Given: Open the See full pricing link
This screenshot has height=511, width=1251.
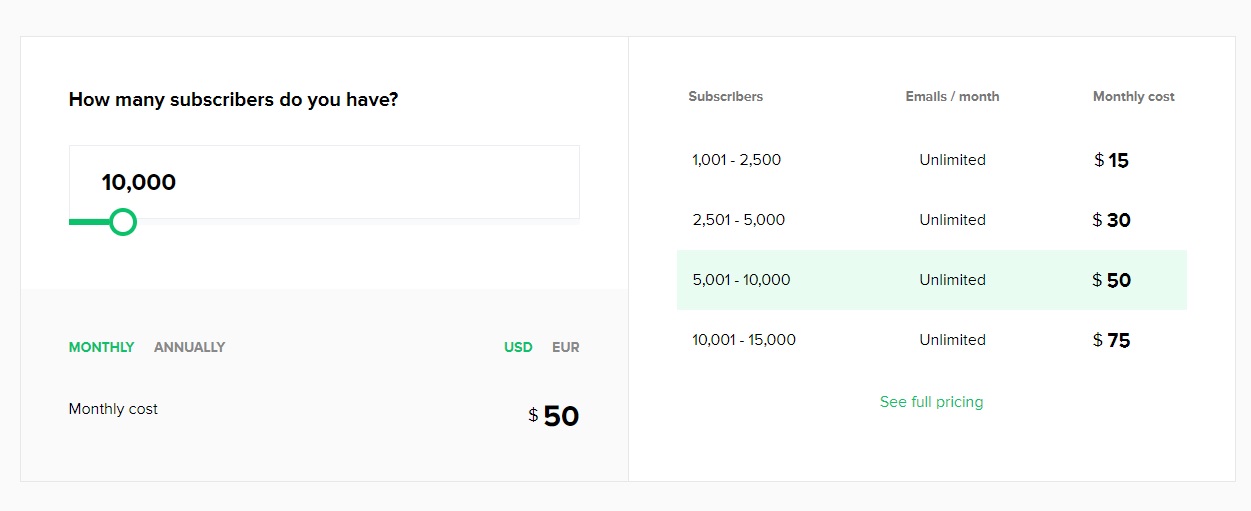Looking at the screenshot, I should pos(931,402).
